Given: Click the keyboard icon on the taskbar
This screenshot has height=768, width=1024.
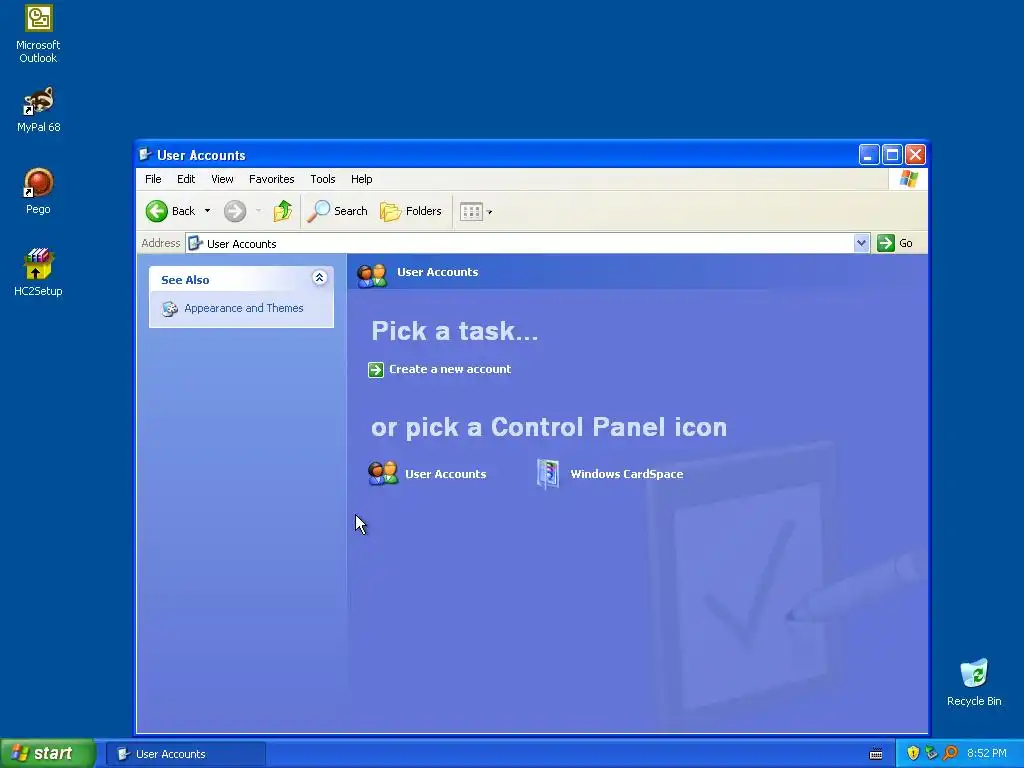Looking at the screenshot, I should [876, 754].
